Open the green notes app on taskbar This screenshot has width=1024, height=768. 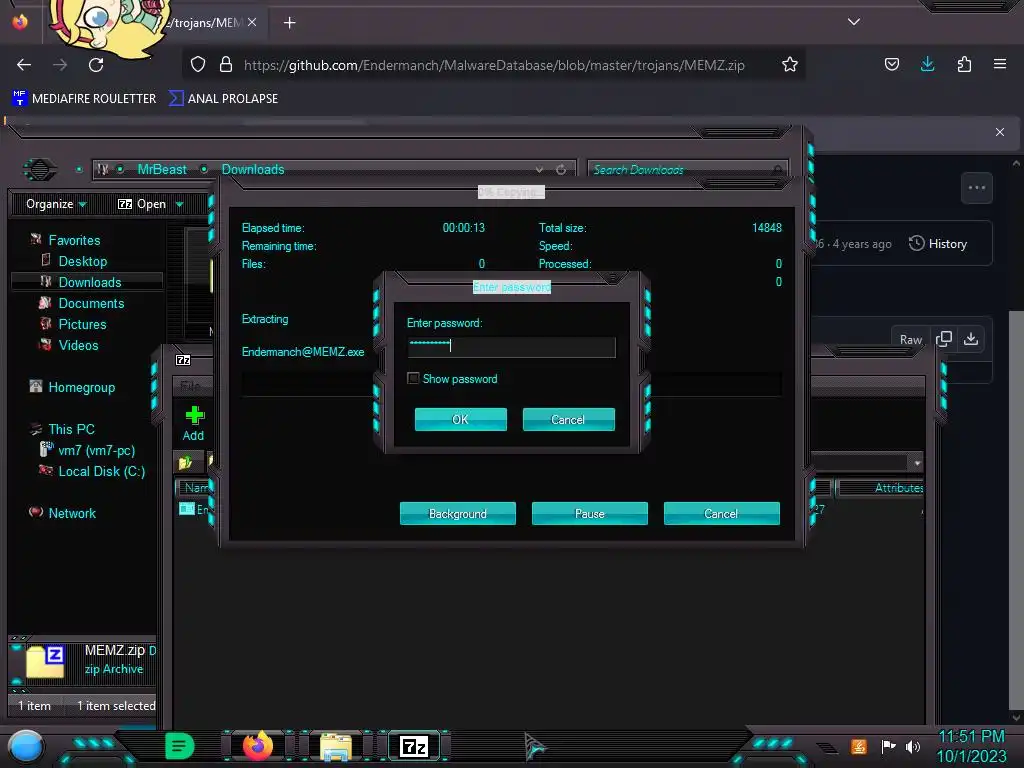180,746
